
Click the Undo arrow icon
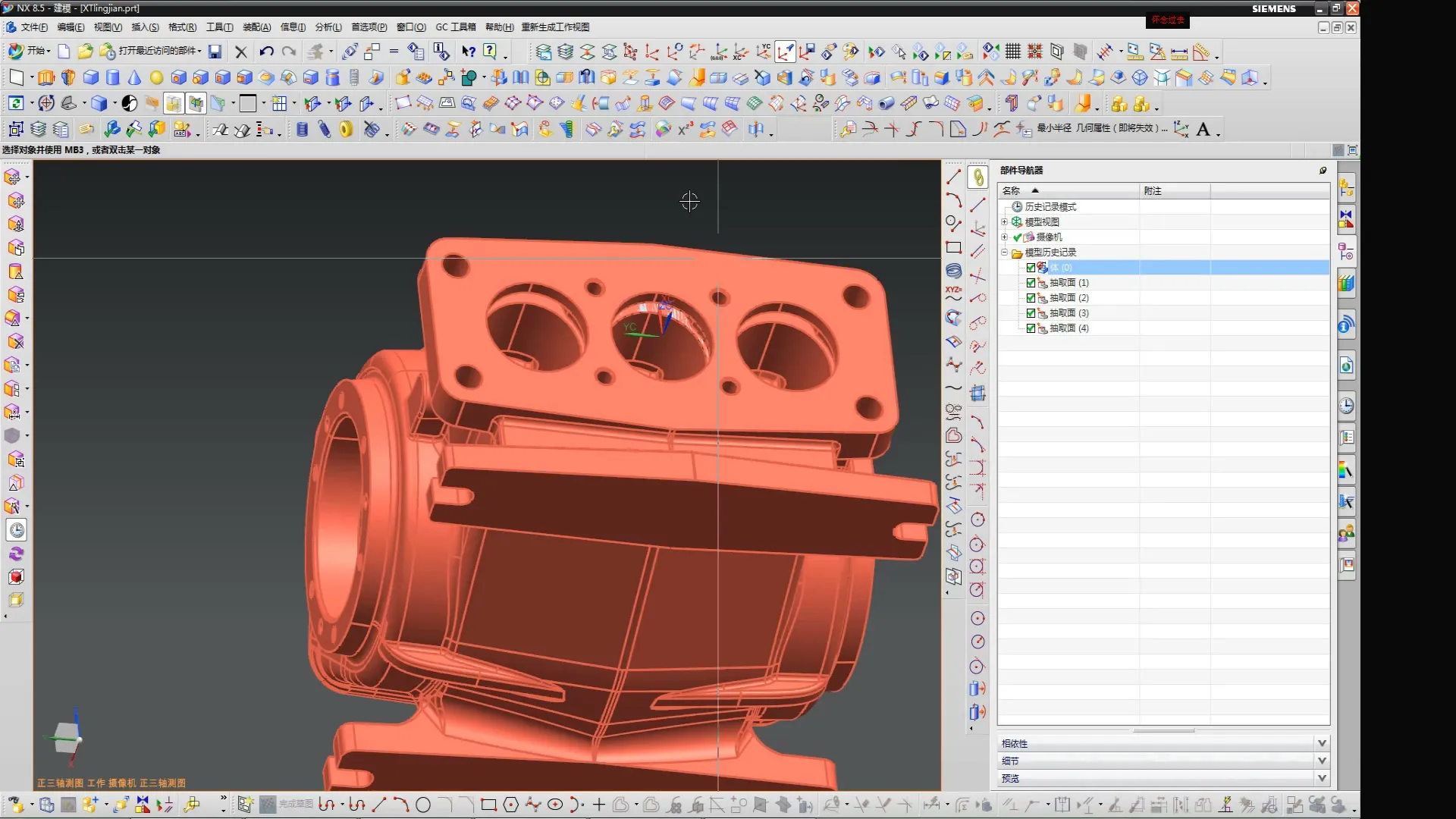(x=266, y=52)
